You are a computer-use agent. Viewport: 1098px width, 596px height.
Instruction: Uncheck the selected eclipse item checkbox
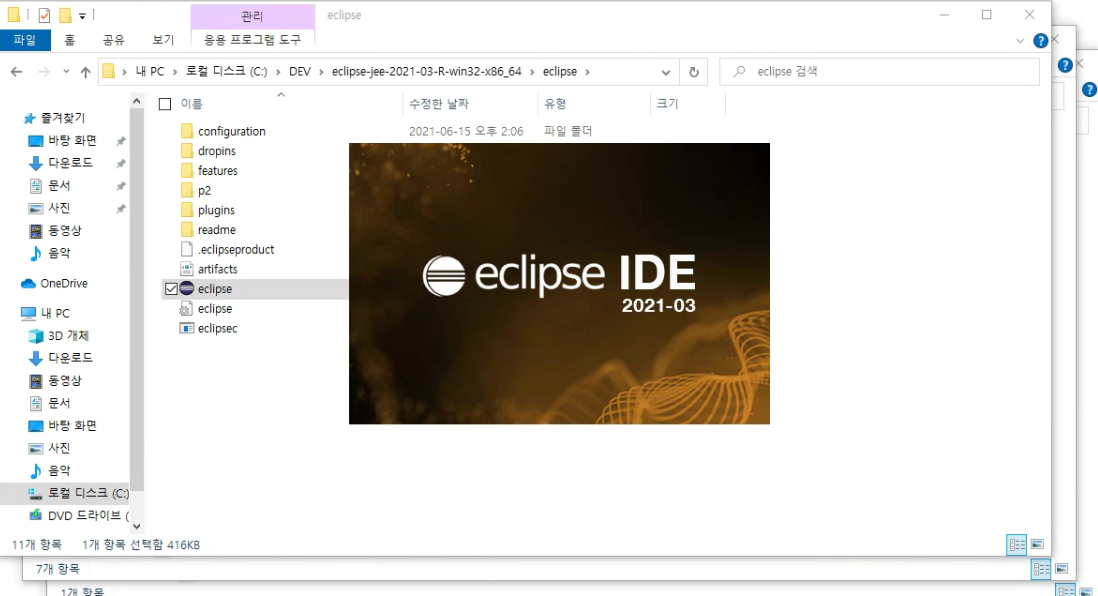click(x=171, y=289)
